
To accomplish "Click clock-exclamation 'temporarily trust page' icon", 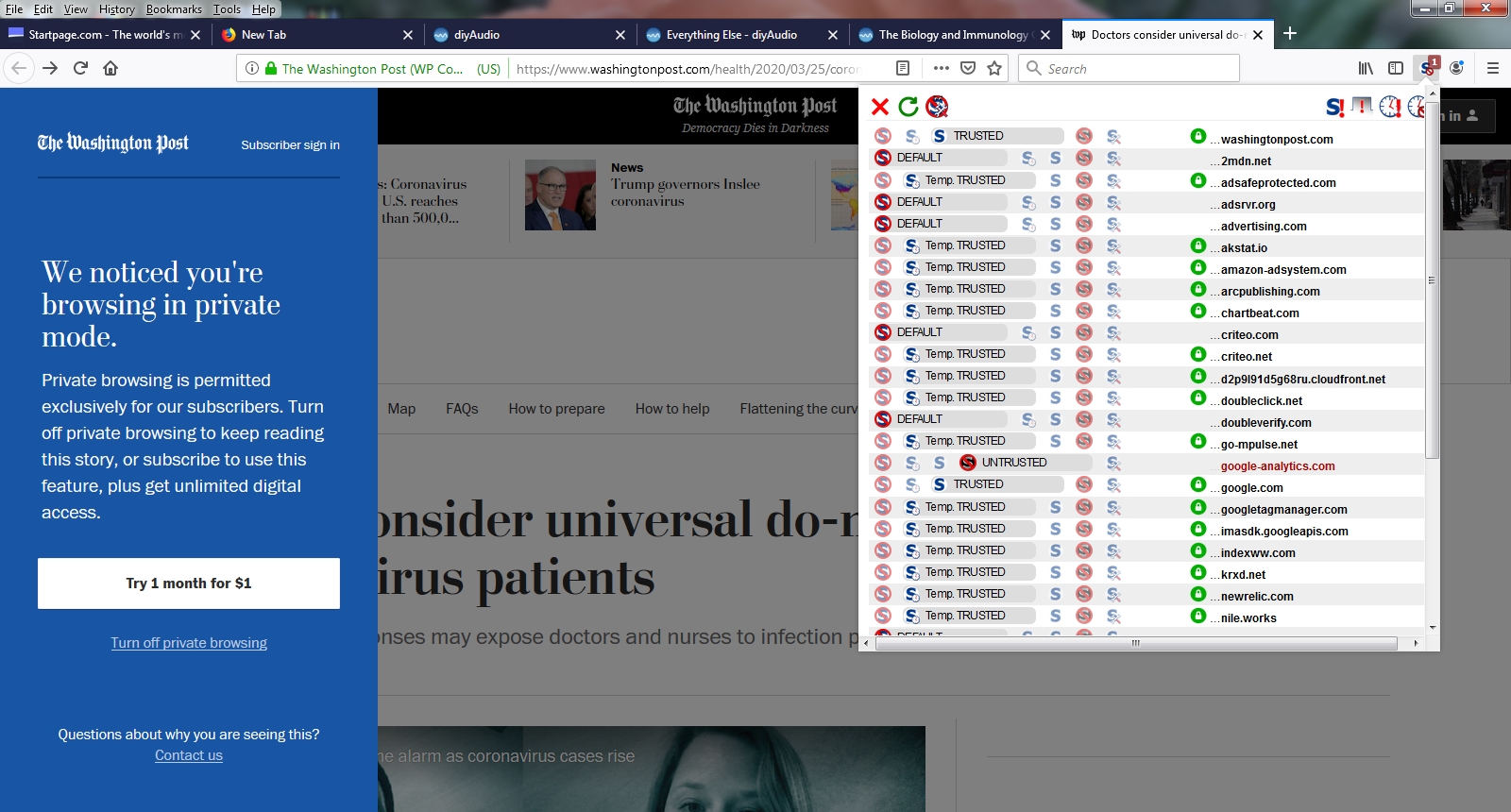I will 1390,107.
